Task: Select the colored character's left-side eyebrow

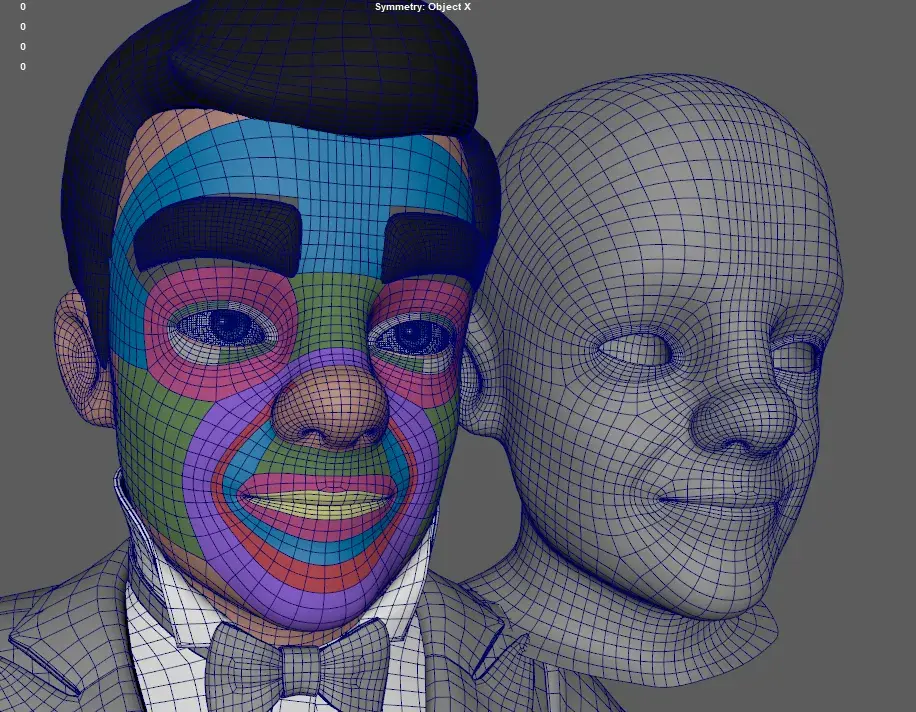Action: pyautogui.click(x=216, y=235)
